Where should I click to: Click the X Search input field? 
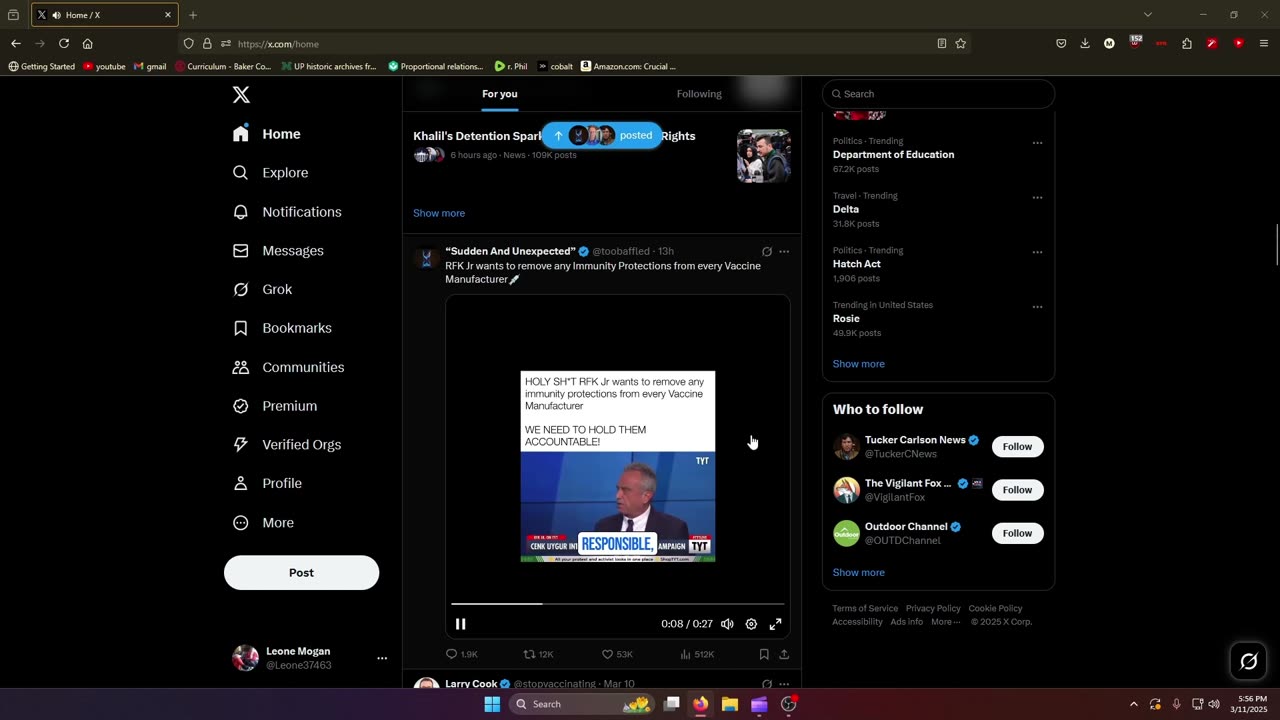(x=938, y=94)
